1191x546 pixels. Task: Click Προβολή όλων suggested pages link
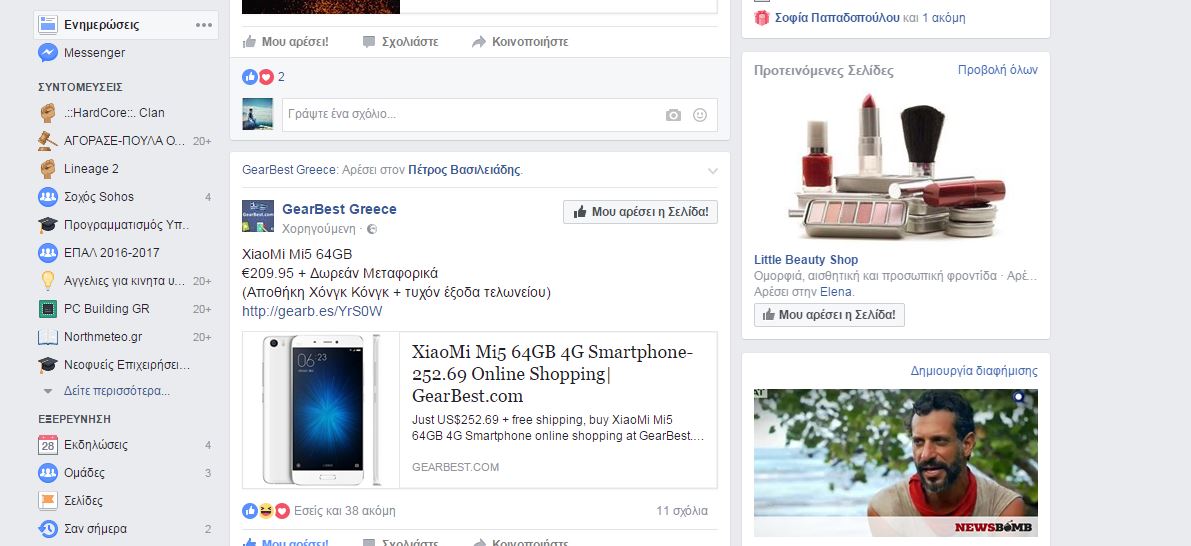tap(997, 70)
